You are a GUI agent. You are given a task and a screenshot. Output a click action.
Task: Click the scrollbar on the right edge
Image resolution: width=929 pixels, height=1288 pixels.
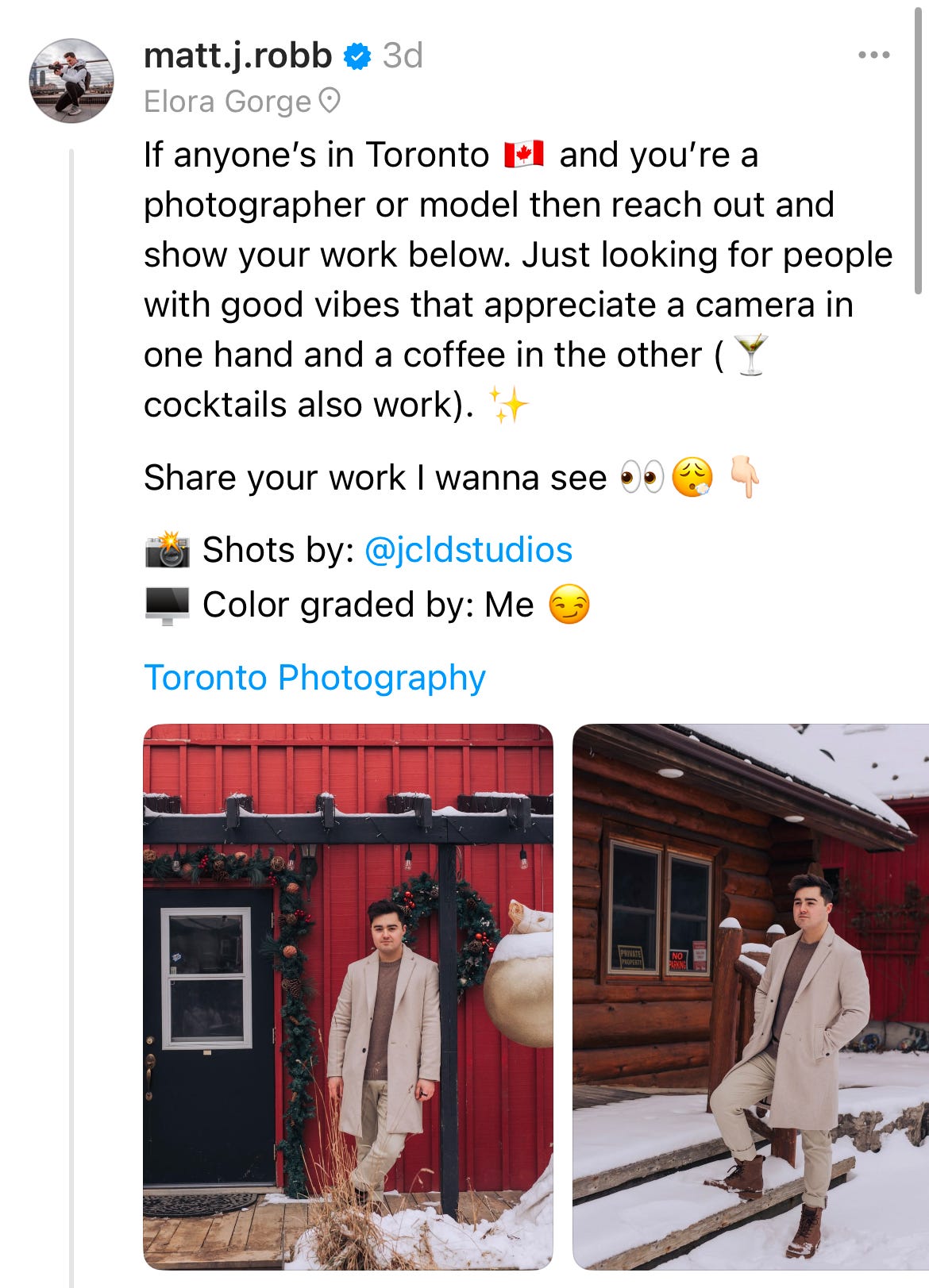[x=919, y=147]
